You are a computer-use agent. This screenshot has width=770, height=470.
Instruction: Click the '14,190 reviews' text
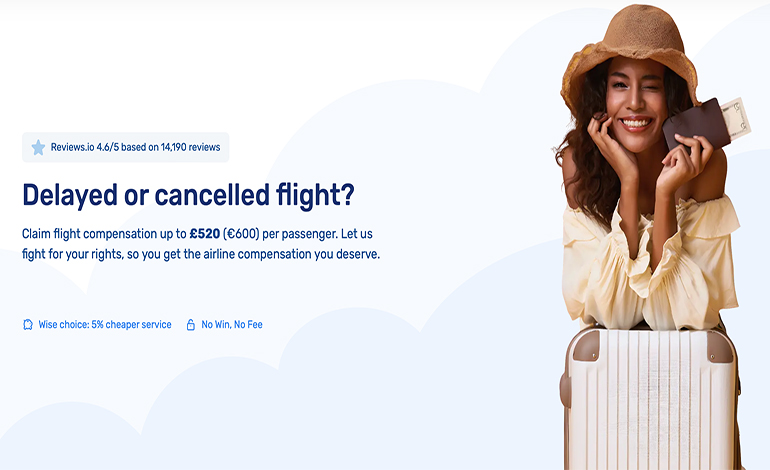(190, 147)
